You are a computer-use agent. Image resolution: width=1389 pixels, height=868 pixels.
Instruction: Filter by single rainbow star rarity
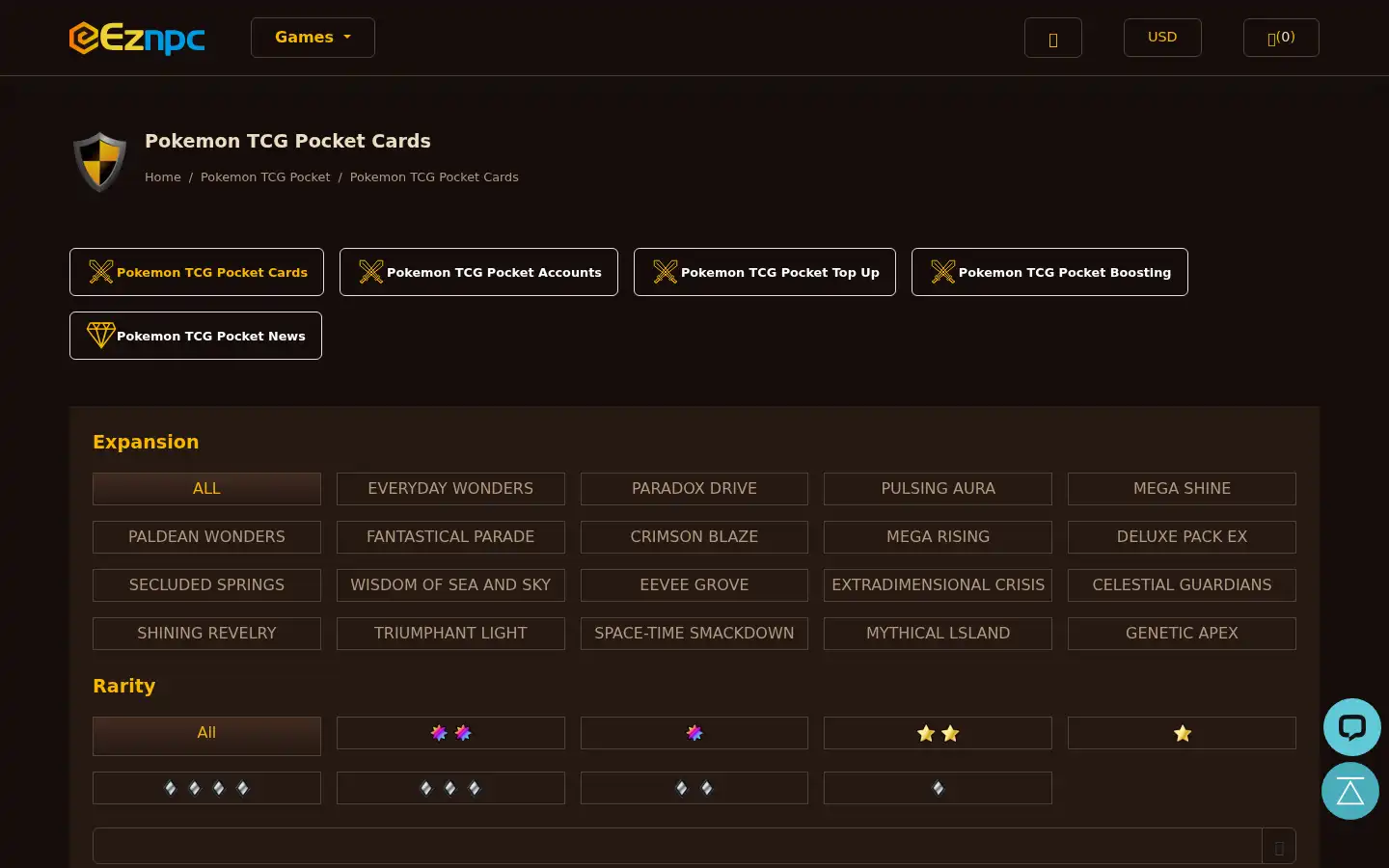(694, 733)
